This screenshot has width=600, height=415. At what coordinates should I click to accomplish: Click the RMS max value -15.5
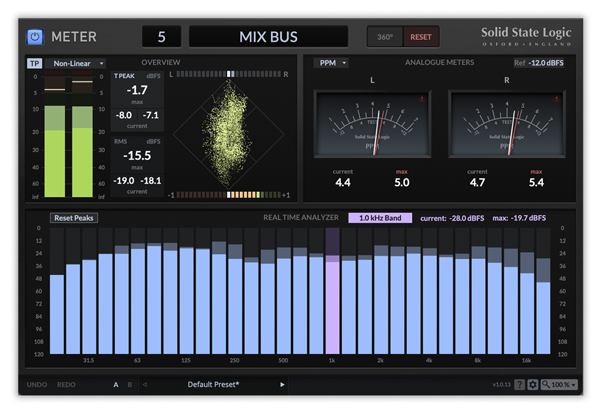(137, 156)
